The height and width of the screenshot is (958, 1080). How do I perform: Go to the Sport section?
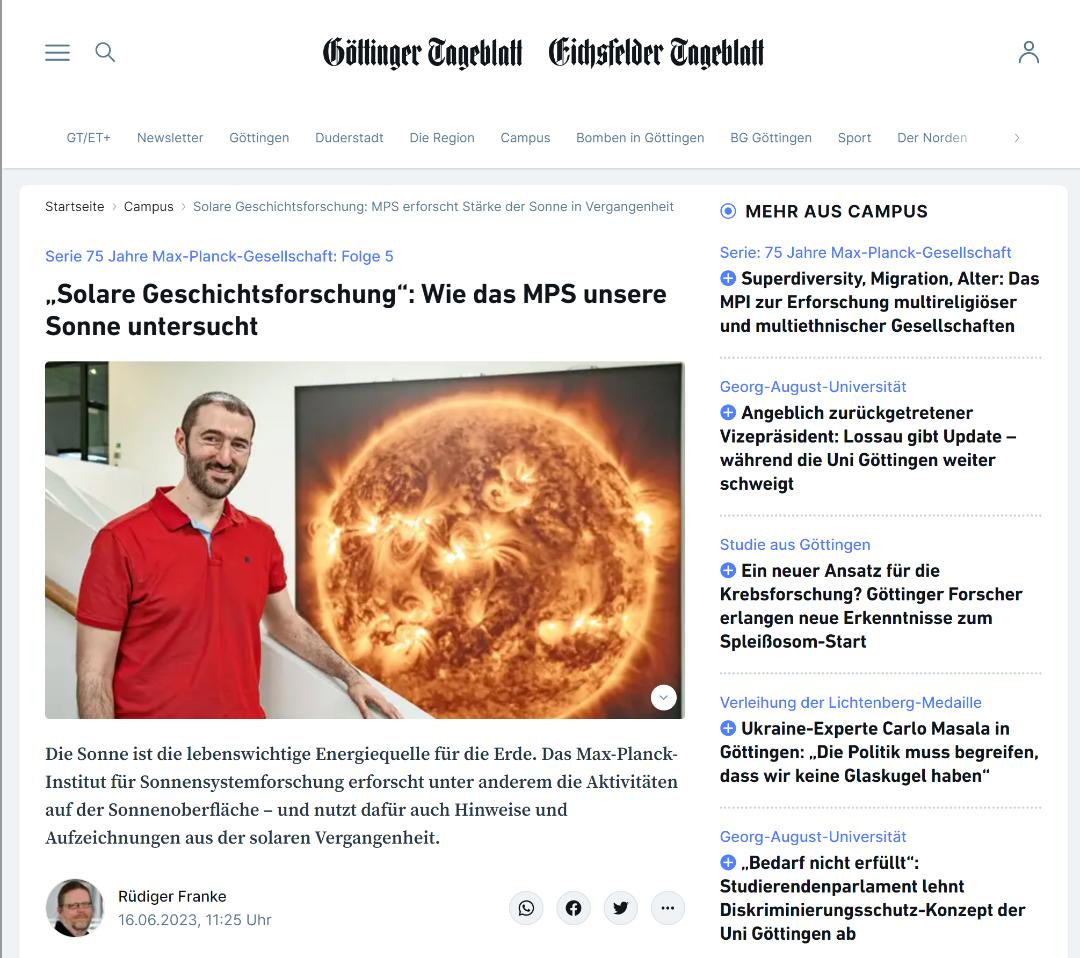pyautogui.click(x=854, y=138)
